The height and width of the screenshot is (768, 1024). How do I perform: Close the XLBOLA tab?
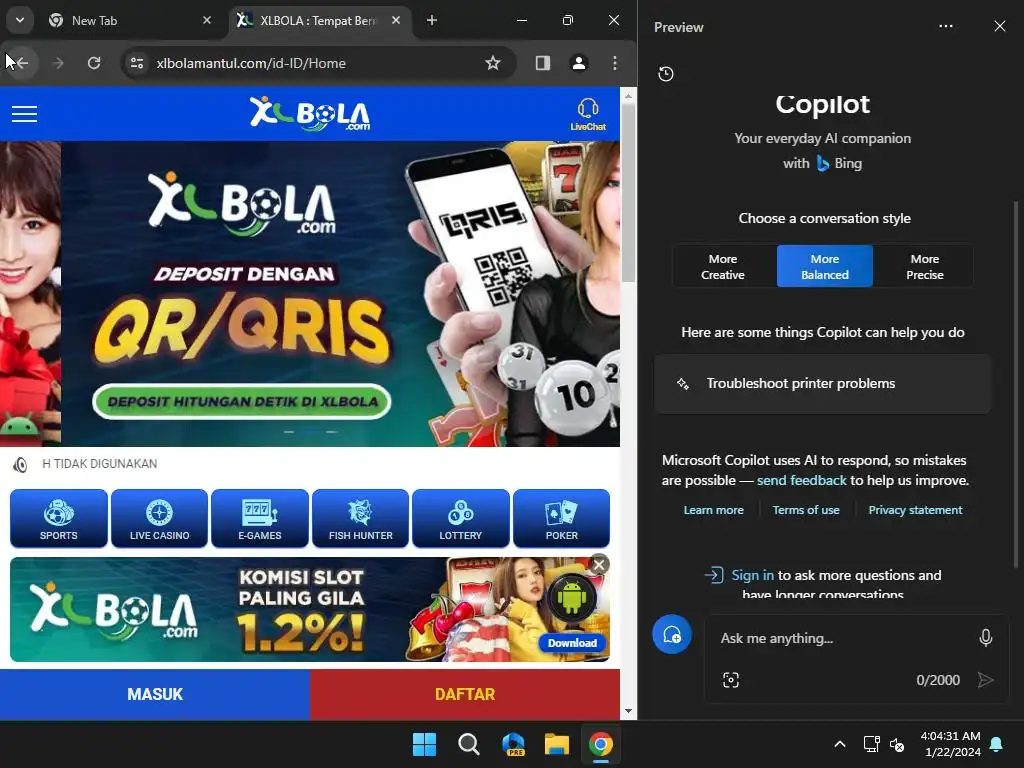tap(396, 20)
